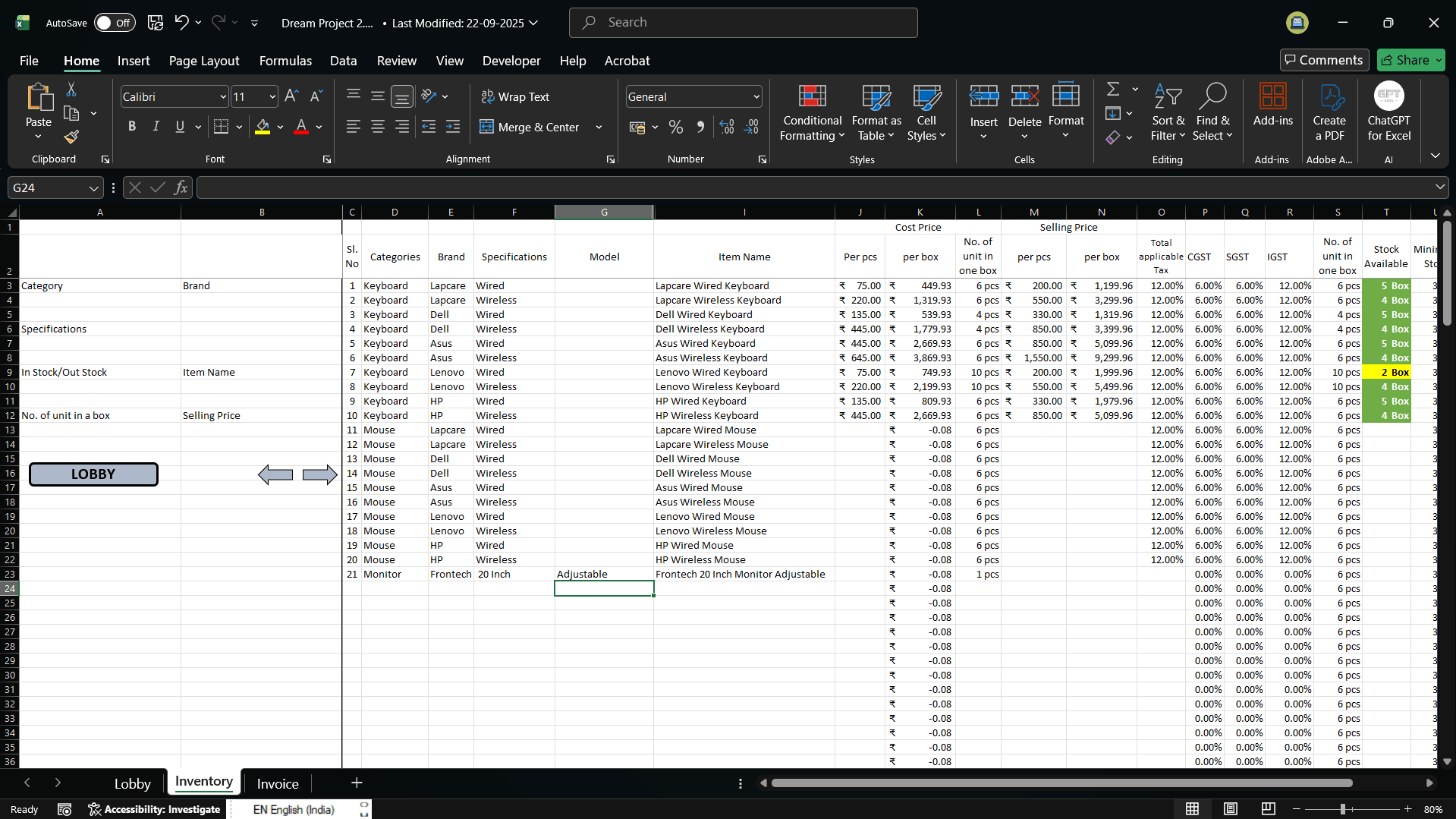Click the LOBBY button on sheet

click(93, 474)
